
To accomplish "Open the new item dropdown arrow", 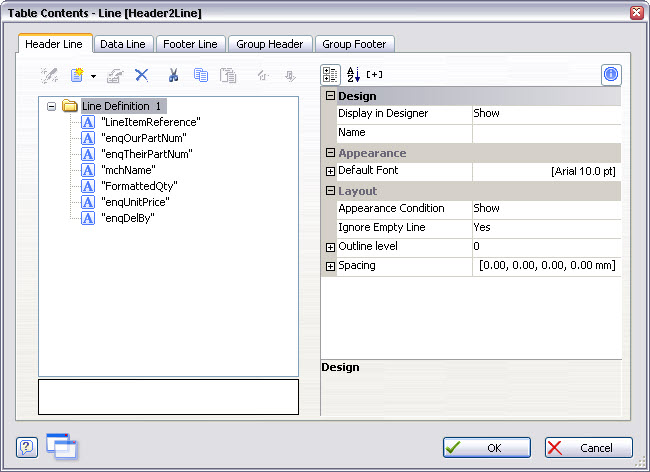I will click(93, 76).
